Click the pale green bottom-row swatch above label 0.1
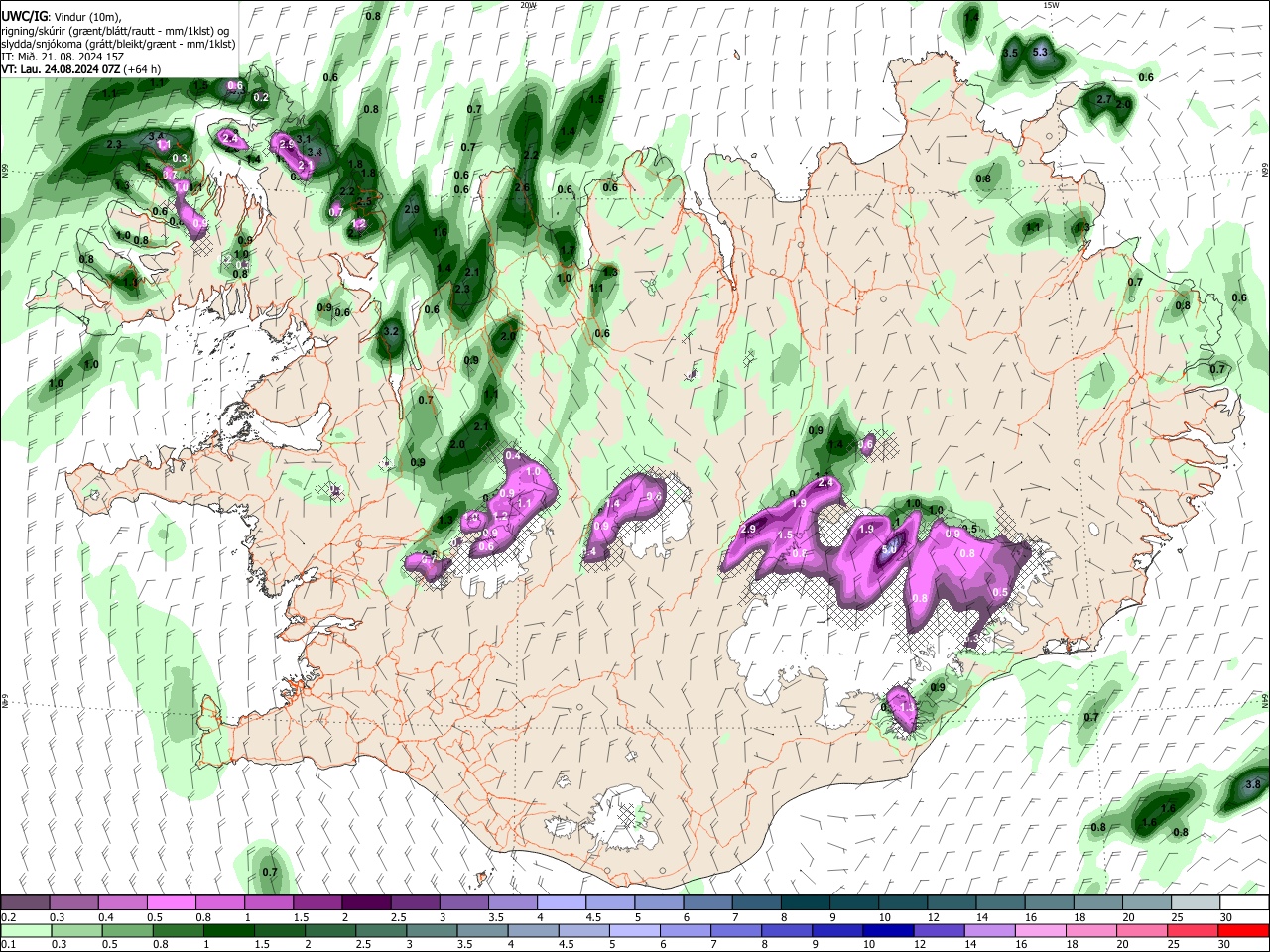Screen dimensions: 1270x952 25,931
